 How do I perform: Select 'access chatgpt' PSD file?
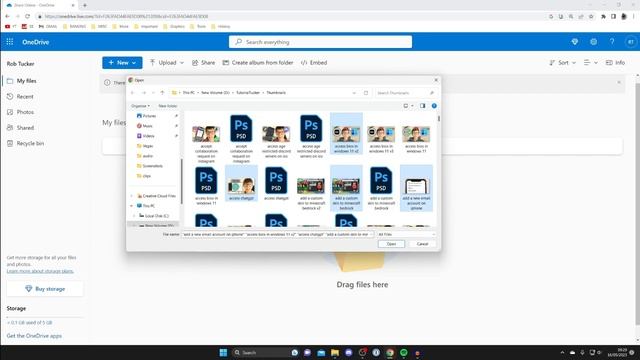coord(276,183)
